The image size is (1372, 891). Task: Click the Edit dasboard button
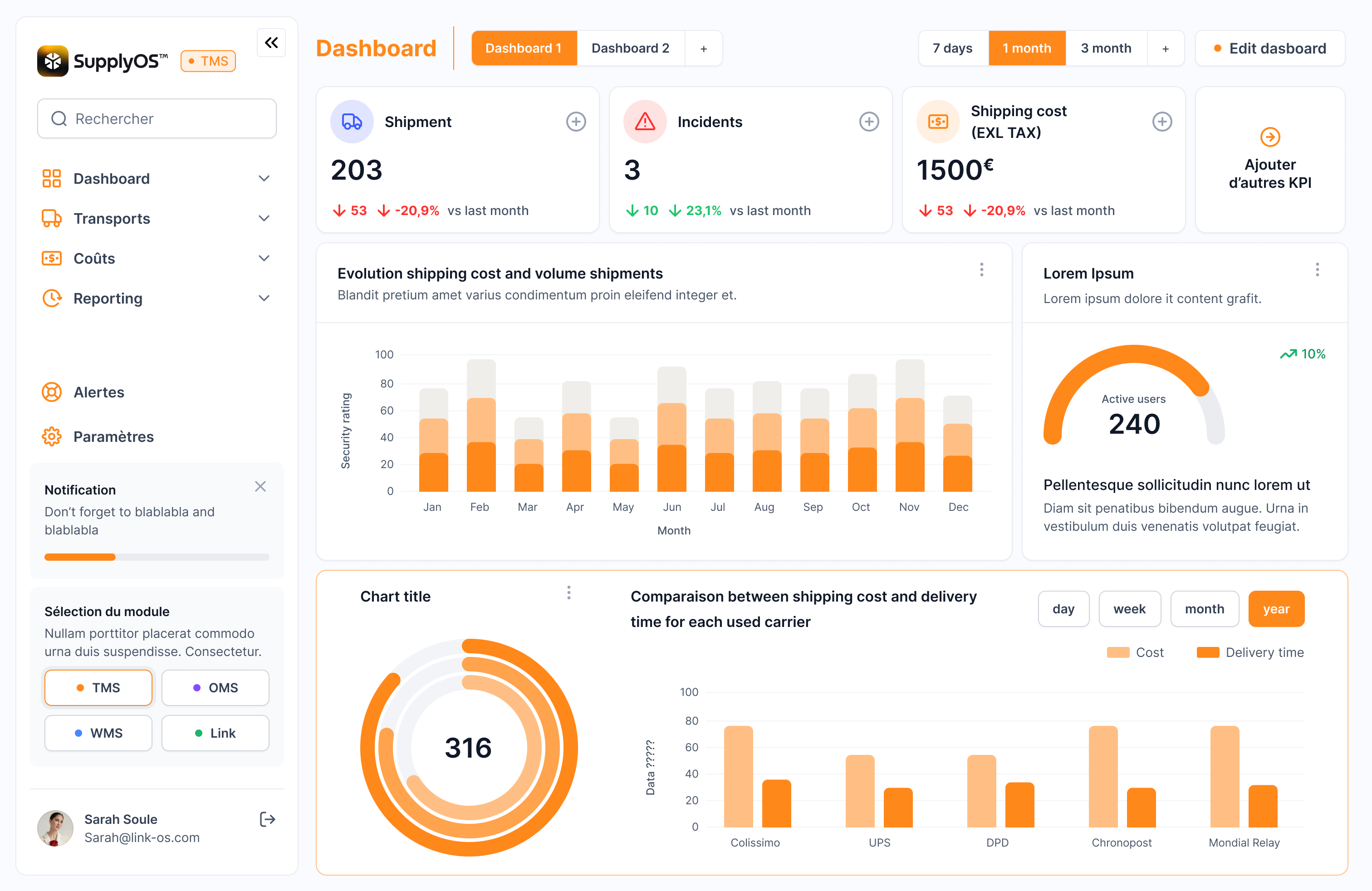pos(1270,49)
